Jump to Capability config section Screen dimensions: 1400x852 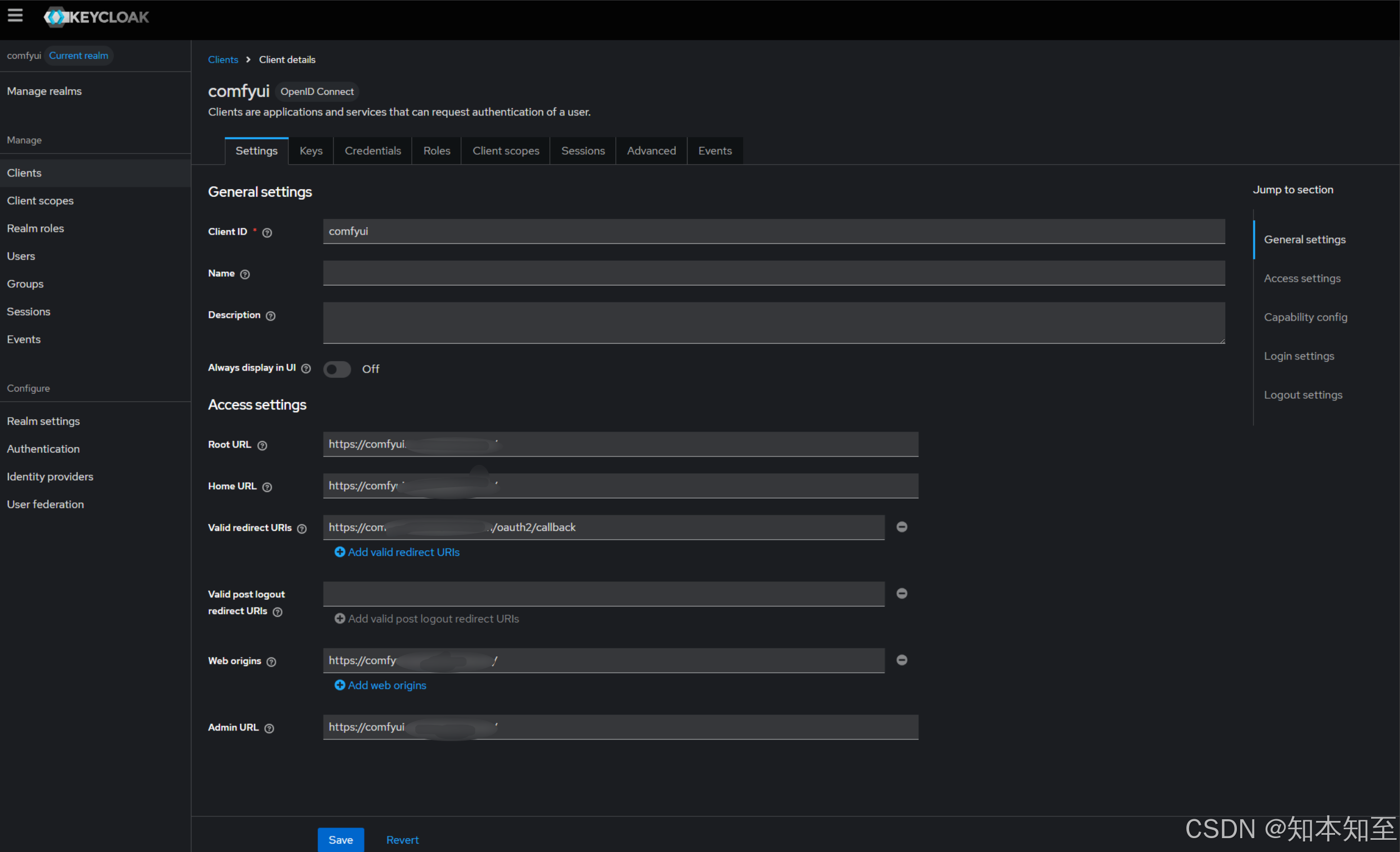coord(1305,317)
